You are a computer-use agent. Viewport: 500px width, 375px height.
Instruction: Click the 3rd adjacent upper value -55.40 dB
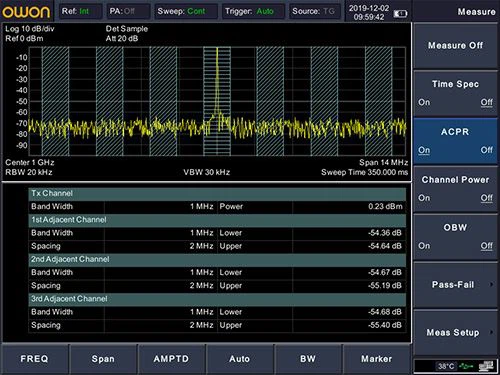coord(385,325)
